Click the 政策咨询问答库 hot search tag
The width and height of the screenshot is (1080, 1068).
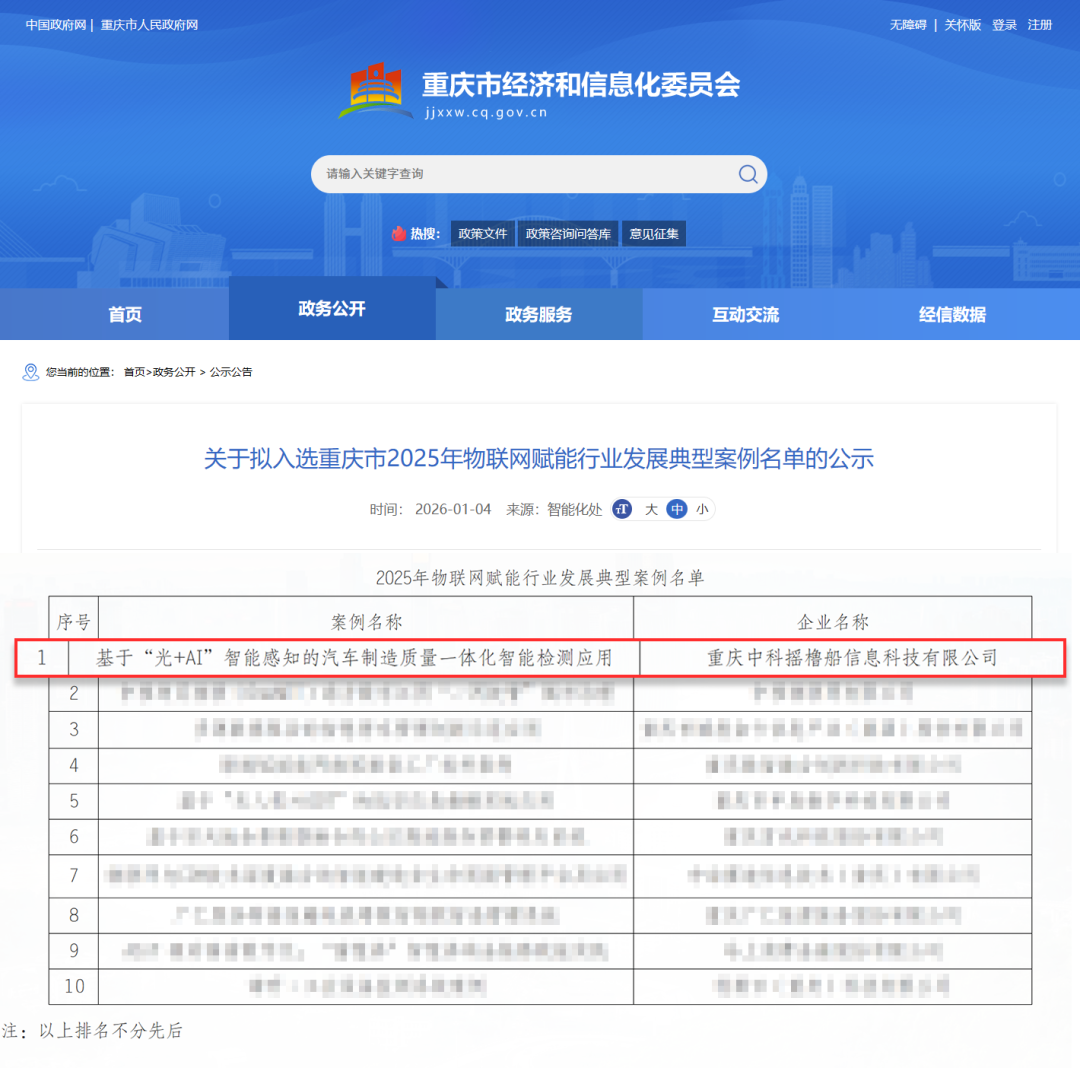(569, 234)
